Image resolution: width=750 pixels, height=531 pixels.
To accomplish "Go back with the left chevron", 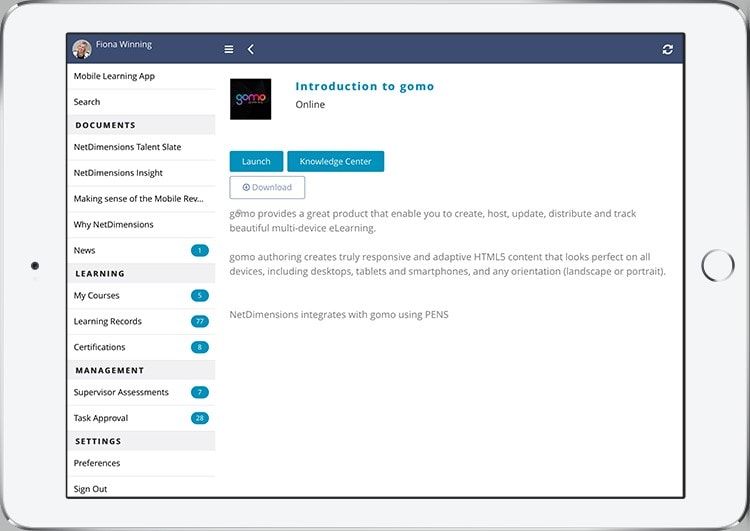I will coord(251,49).
